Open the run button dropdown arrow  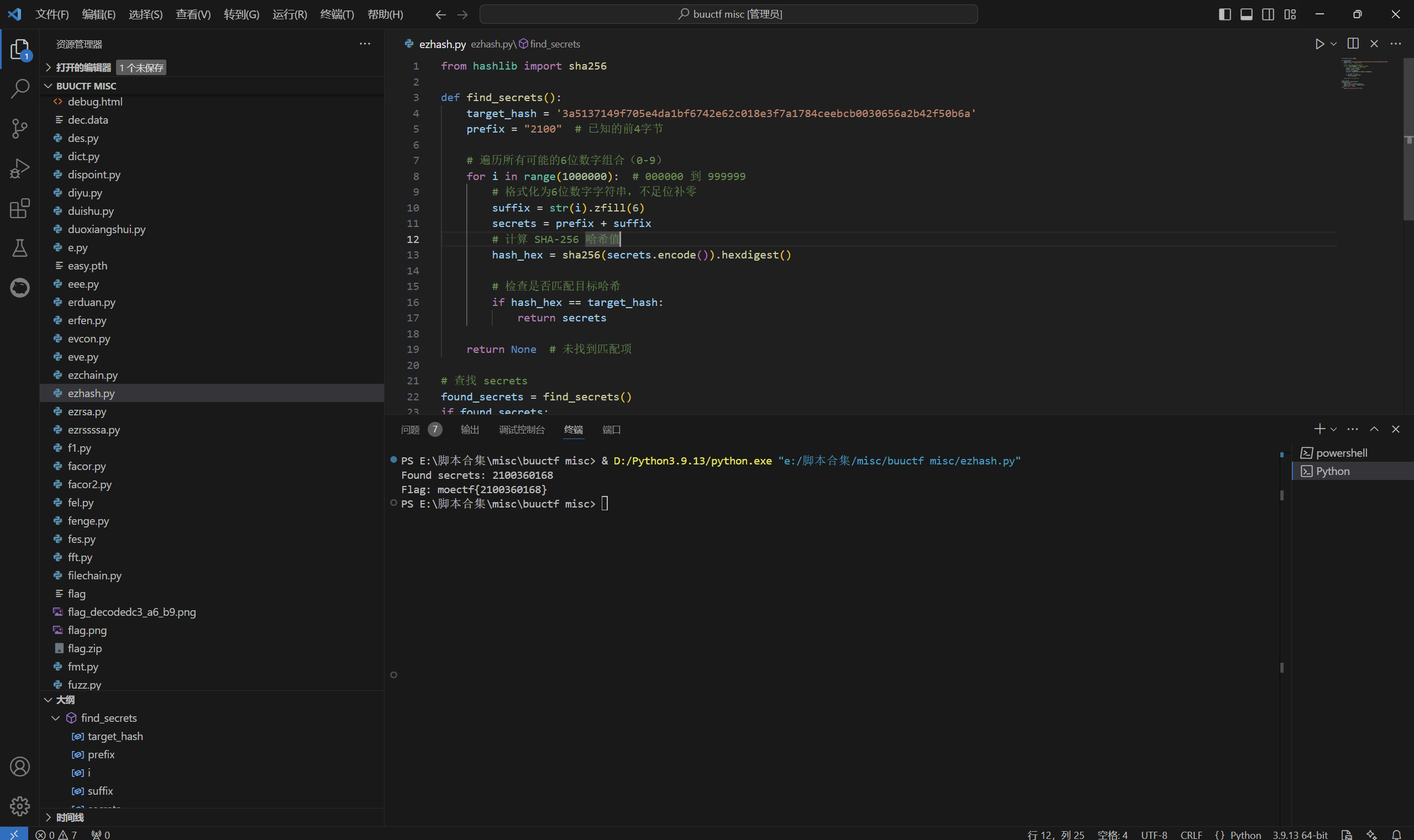[x=1333, y=44]
